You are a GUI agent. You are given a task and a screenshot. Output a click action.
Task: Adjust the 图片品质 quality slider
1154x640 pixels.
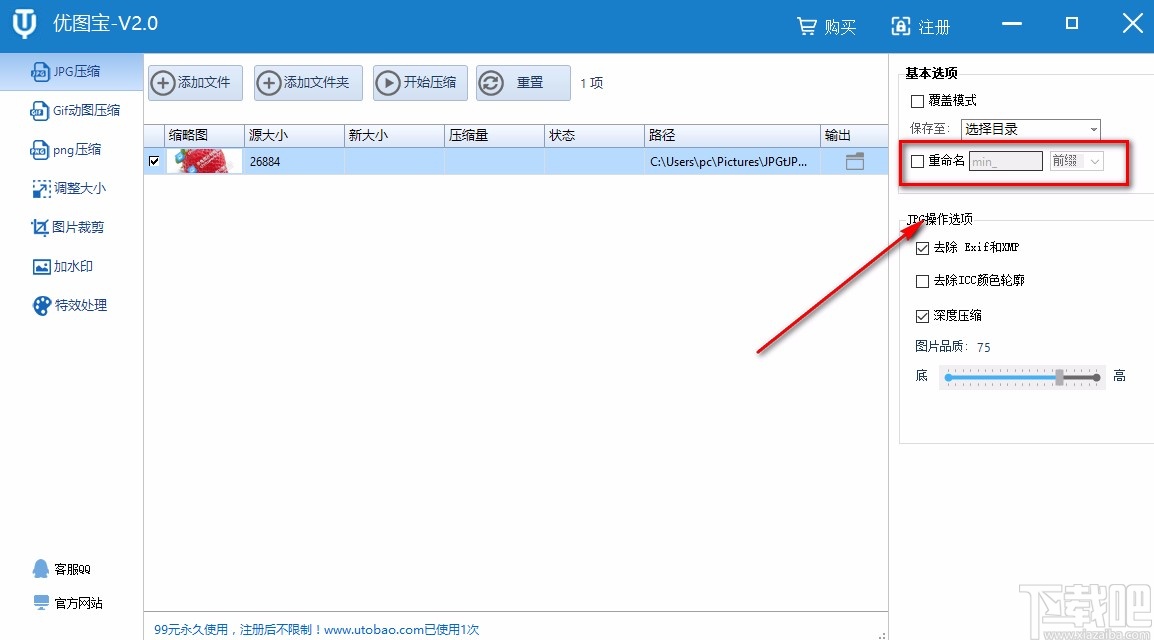pos(1060,377)
